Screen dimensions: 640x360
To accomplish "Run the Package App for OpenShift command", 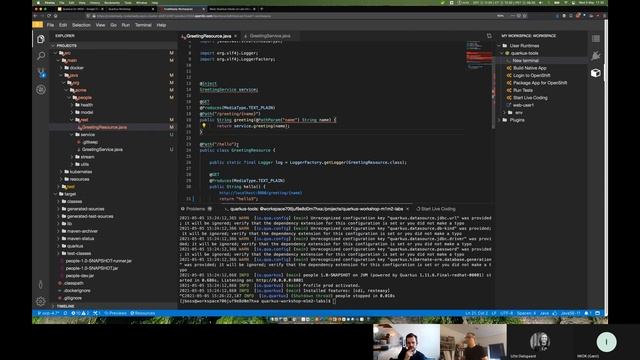I will click(540, 82).
